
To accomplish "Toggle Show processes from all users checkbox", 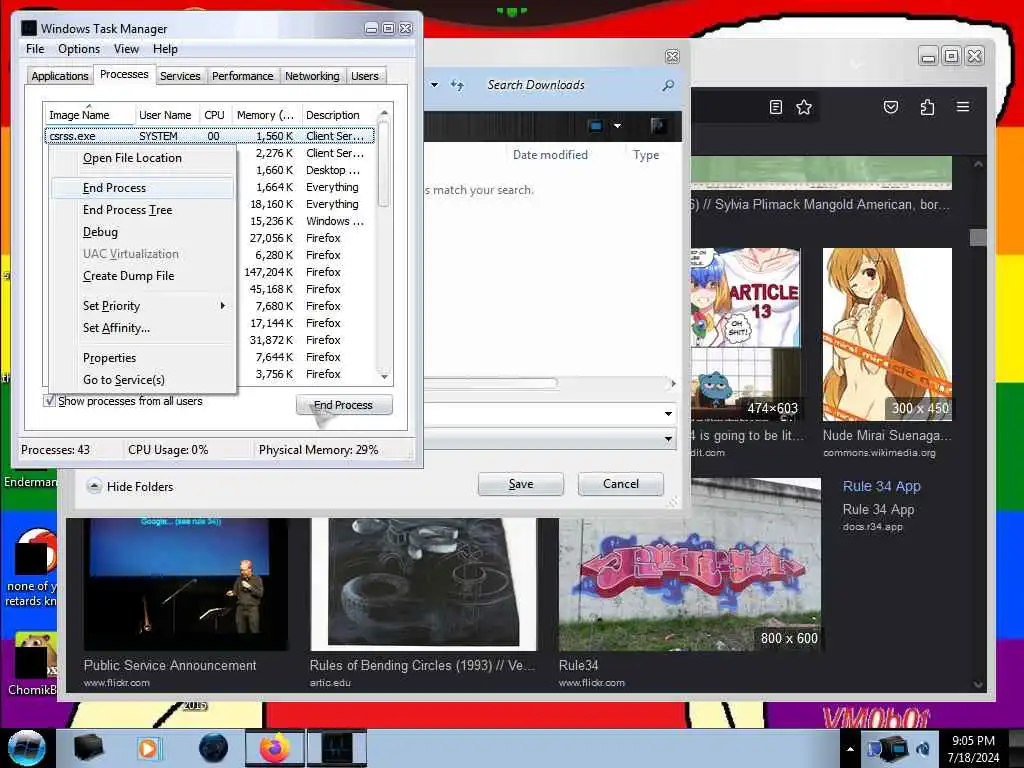I will click(49, 400).
